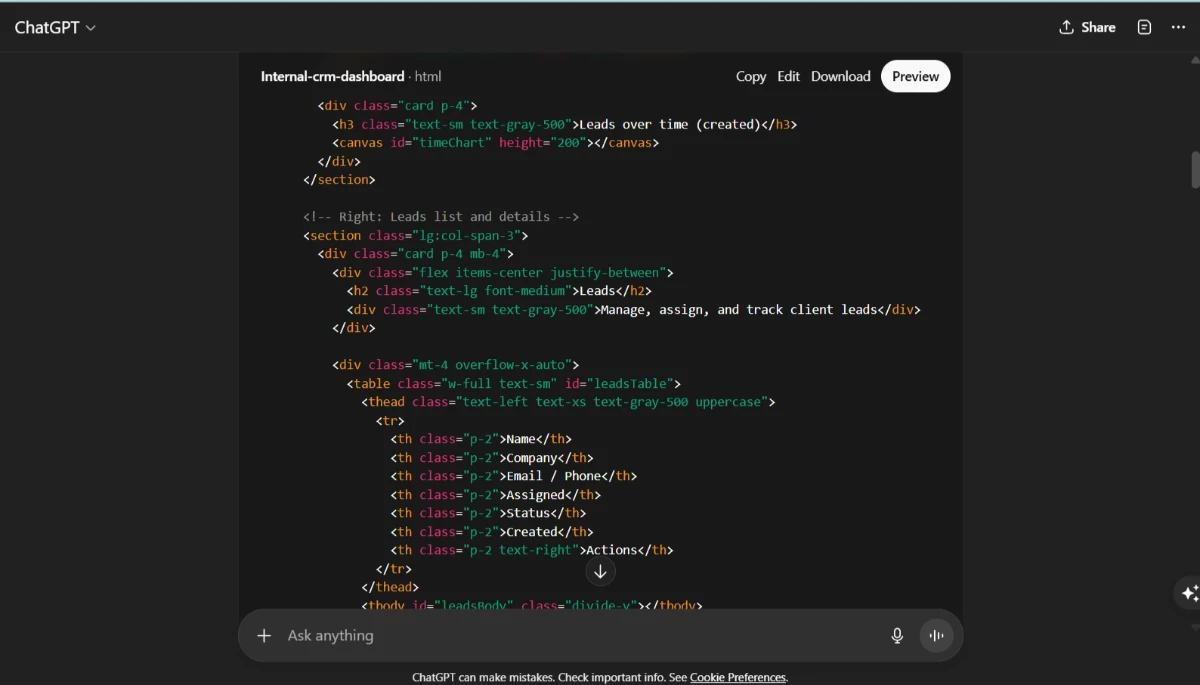Switch to the Preview view
The image size is (1200, 685).
915,76
